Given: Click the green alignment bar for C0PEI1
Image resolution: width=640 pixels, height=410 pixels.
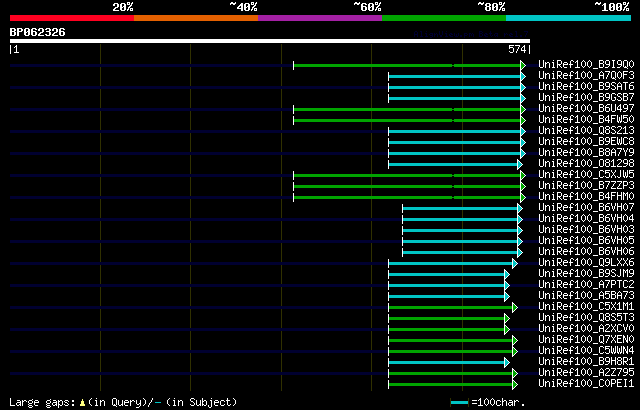Looking at the screenshot, I should click(451, 385).
